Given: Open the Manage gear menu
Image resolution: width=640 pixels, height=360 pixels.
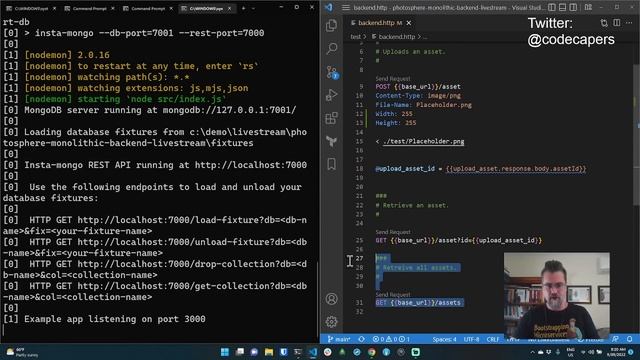Looking at the screenshot, I should [x=331, y=322].
